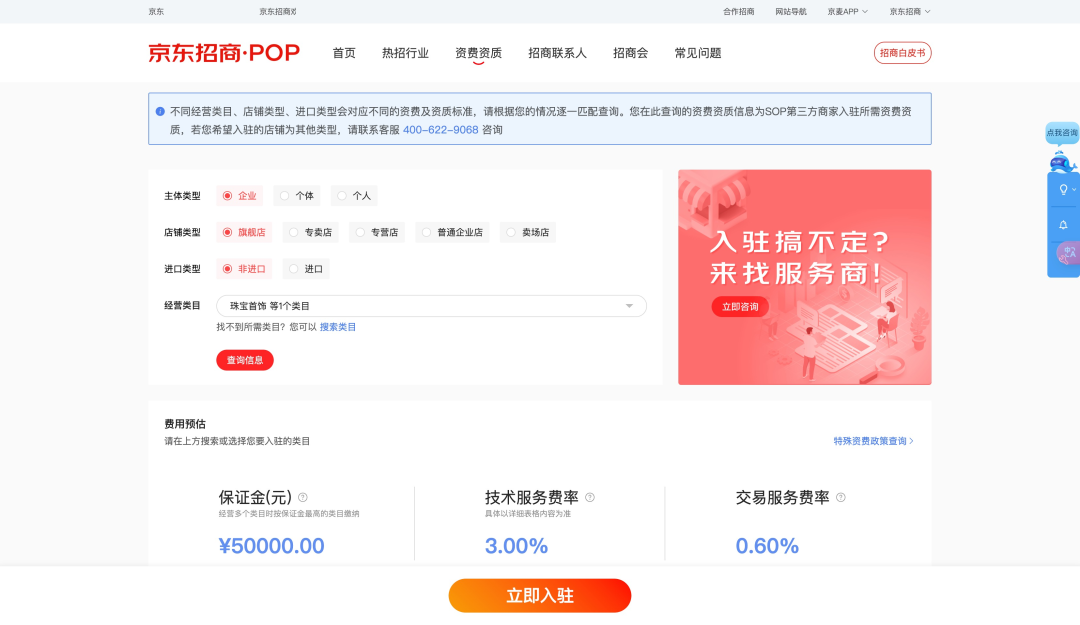This screenshot has height=625, width=1080.
Task: Open 招商联系人 nav item
Action: (x=557, y=53)
